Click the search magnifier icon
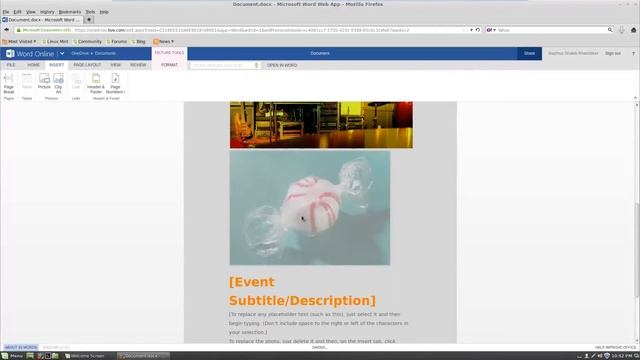 (x=610, y=30)
